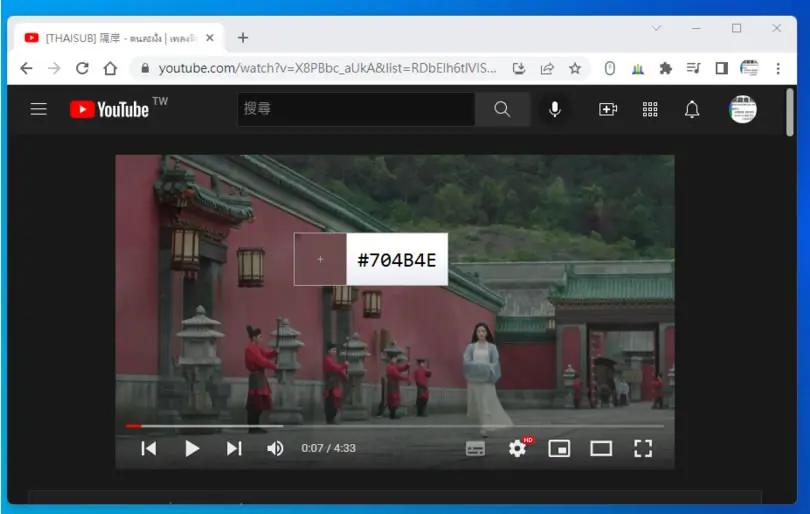
Task: Open the create video icon
Action: click(x=608, y=109)
